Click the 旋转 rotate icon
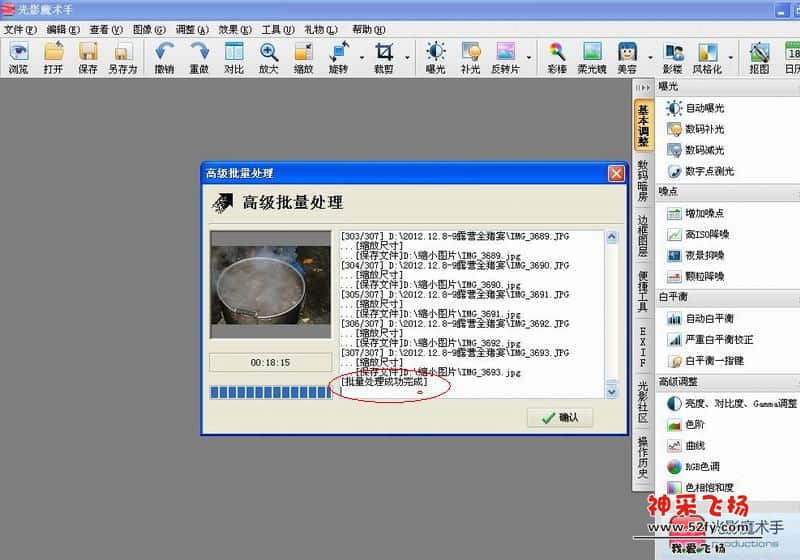Viewport: 800px width, 560px height. [x=338, y=58]
